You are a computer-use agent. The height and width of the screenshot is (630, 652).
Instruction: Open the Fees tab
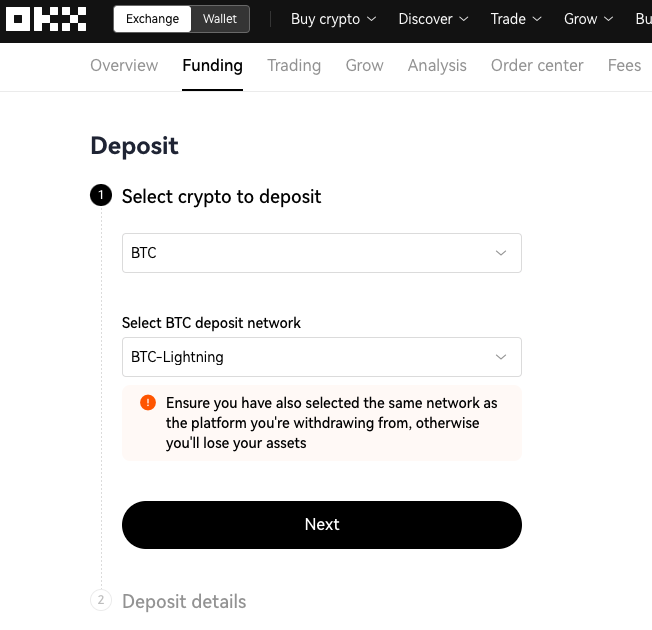(624, 65)
